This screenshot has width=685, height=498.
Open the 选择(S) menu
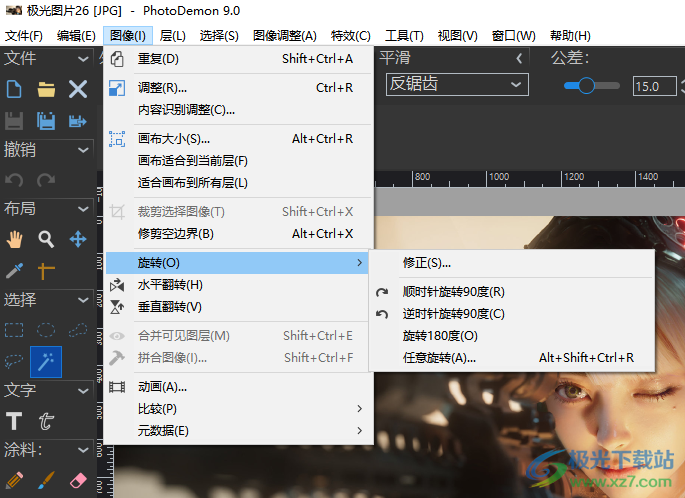(x=219, y=35)
